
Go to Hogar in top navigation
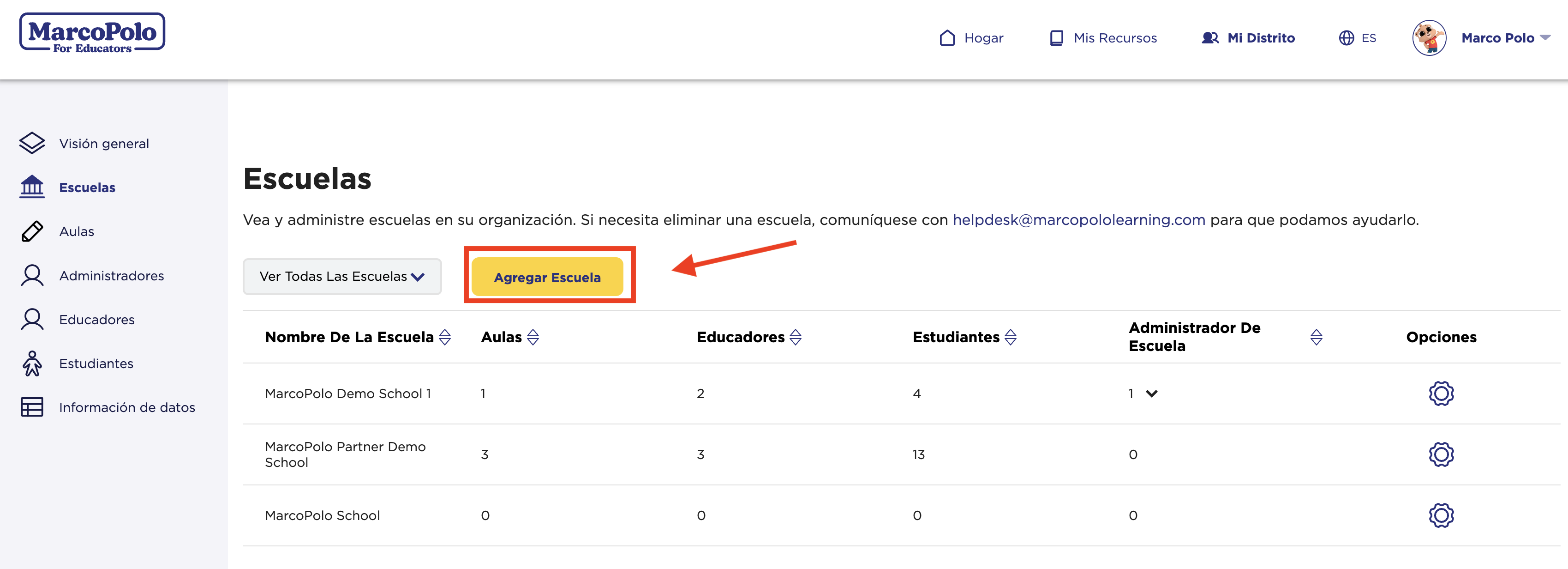coord(984,38)
